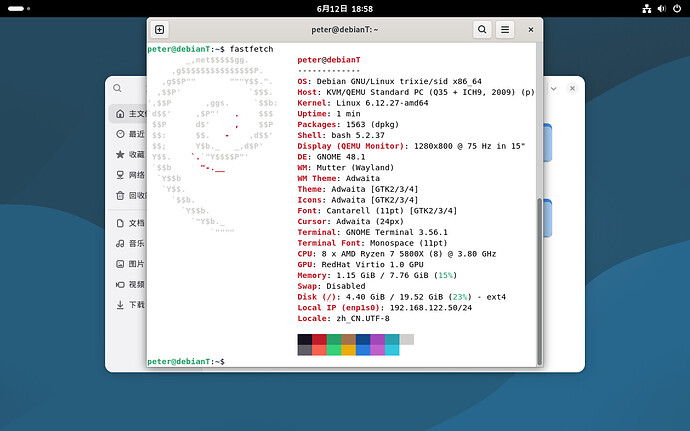Open Downloads in Files sidebar
This screenshot has width=690, height=431.
coord(128,305)
